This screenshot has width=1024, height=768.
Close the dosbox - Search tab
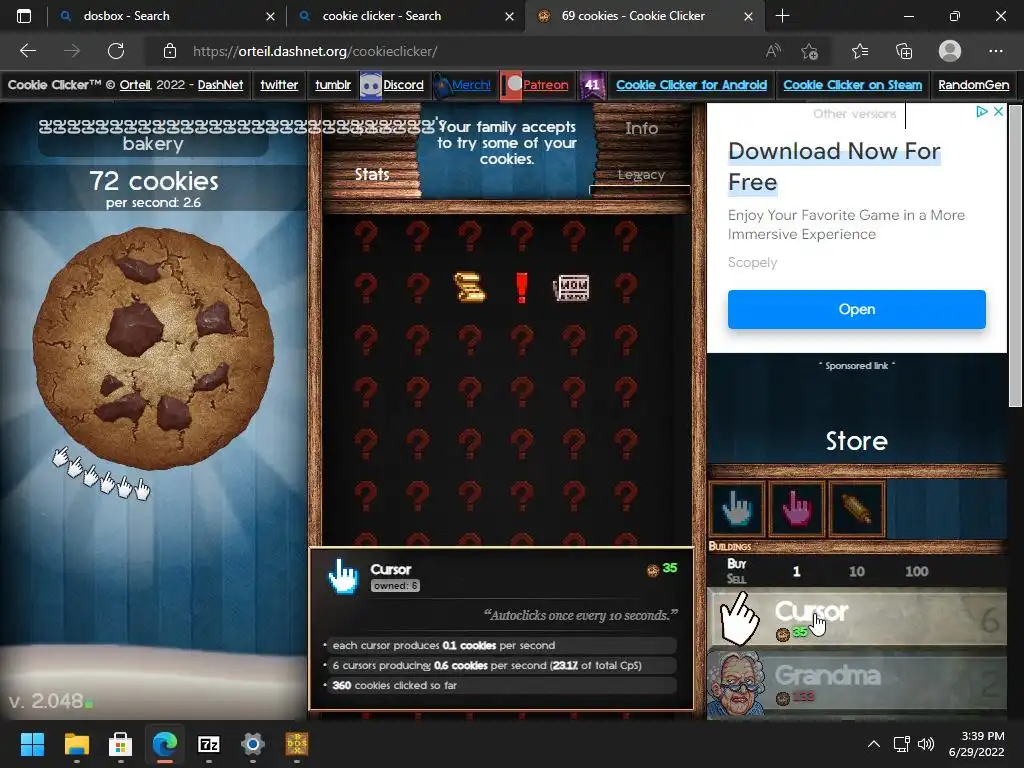tap(270, 16)
